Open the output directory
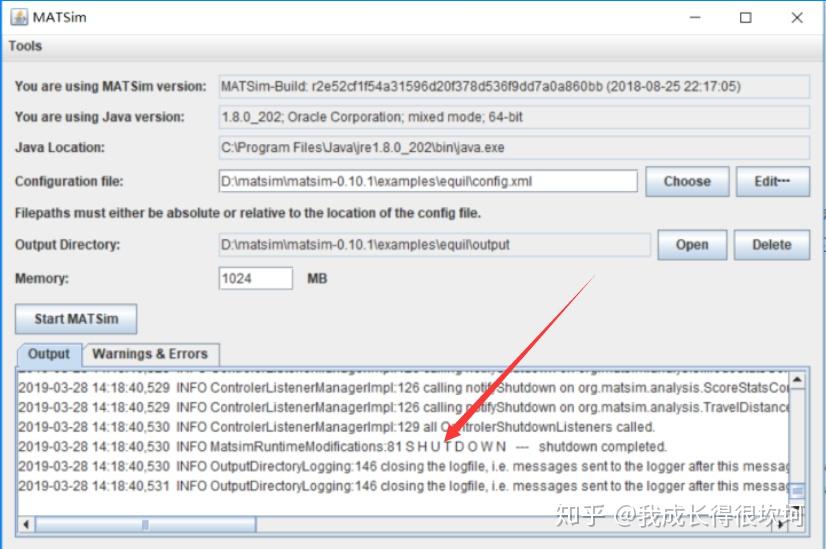Viewport: 826px width, 549px height. pos(692,244)
